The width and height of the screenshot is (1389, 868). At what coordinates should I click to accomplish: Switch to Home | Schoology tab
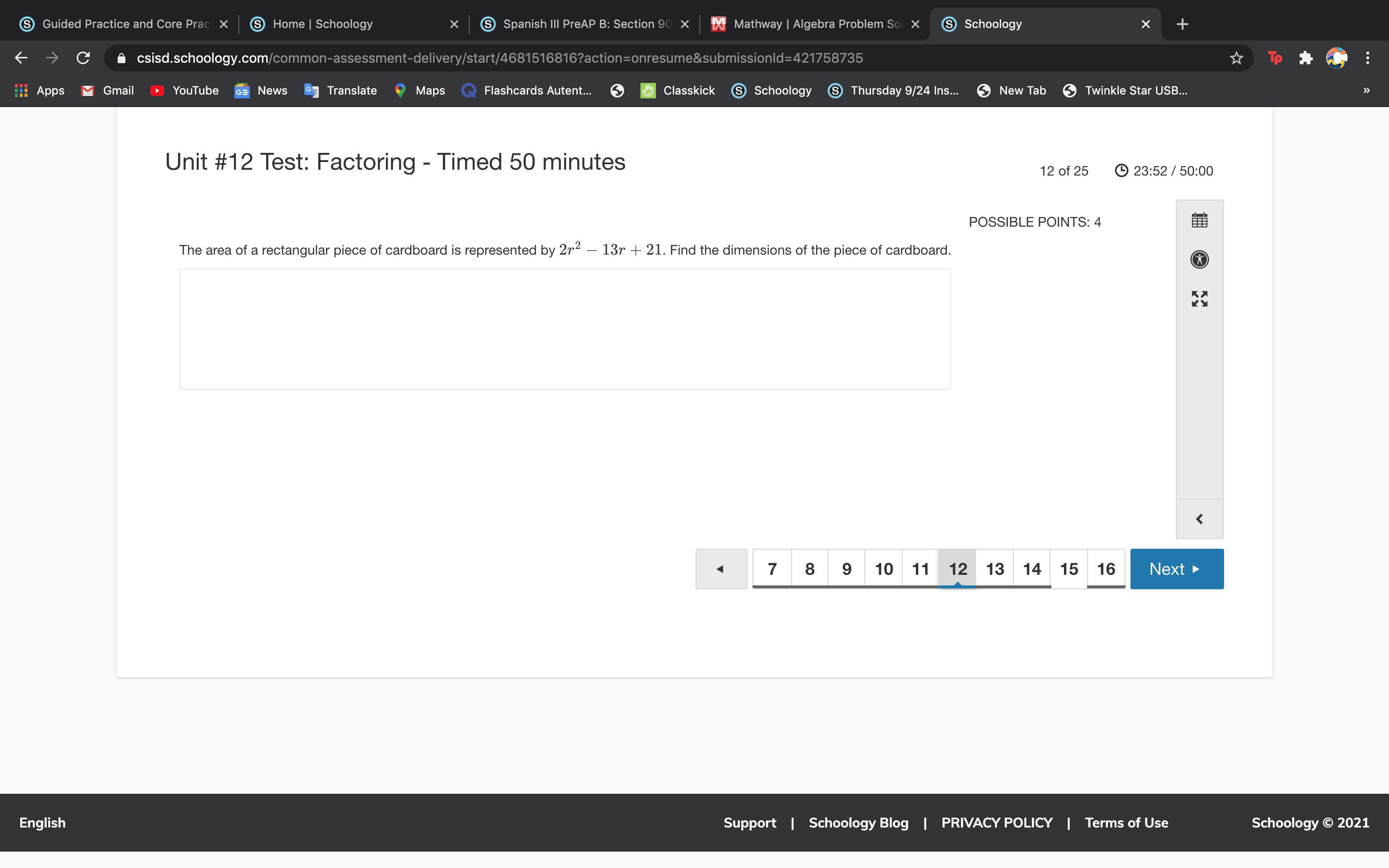tap(323, 24)
